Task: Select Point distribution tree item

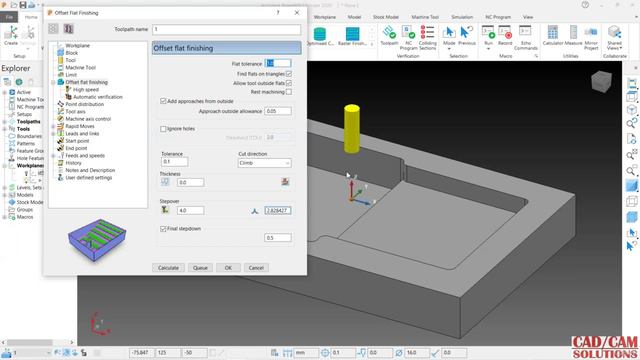Action: click(84, 104)
